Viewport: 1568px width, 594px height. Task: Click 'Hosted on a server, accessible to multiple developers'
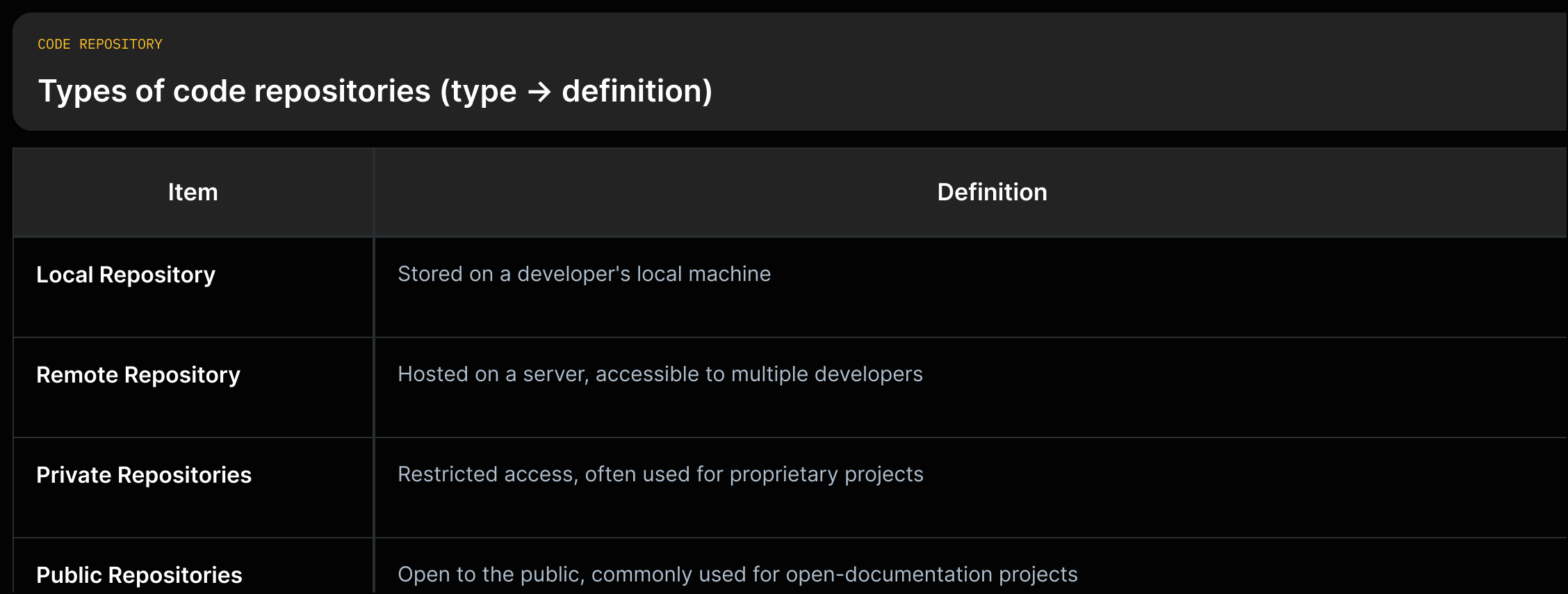(660, 374)
